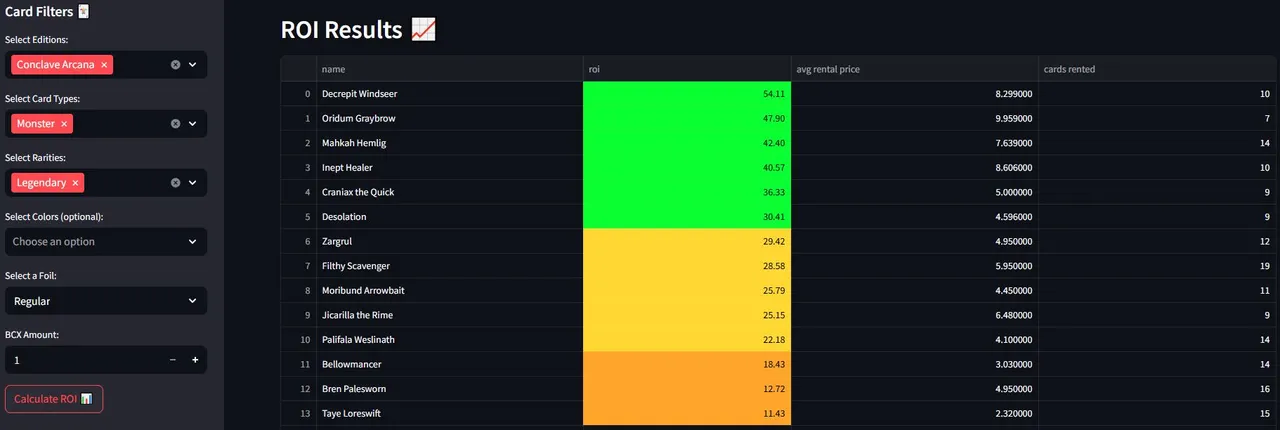The height and width of the screenshot is (430, 1280).
Task: Remove the Conclave Arcana edition tag
Action: click(105, 65)
